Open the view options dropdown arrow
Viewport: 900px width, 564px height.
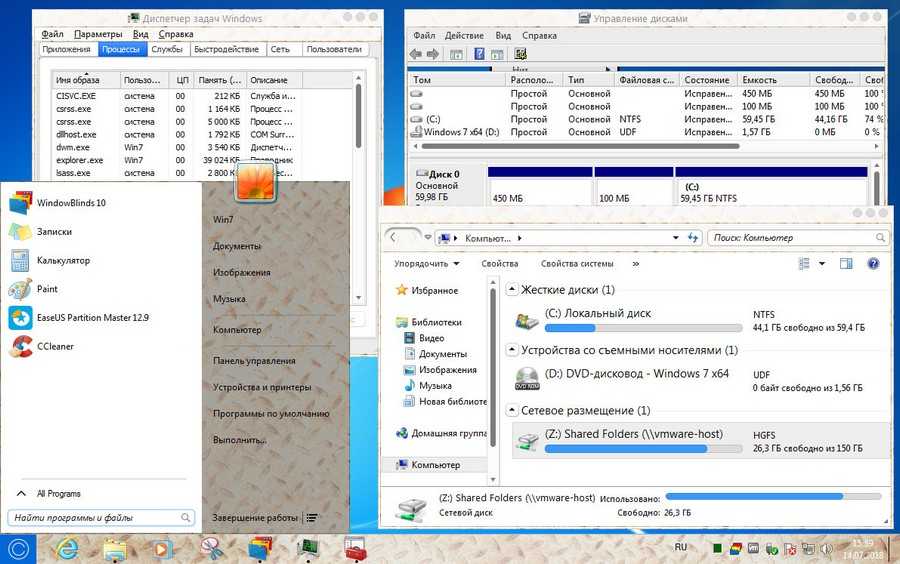pos(822,264)
